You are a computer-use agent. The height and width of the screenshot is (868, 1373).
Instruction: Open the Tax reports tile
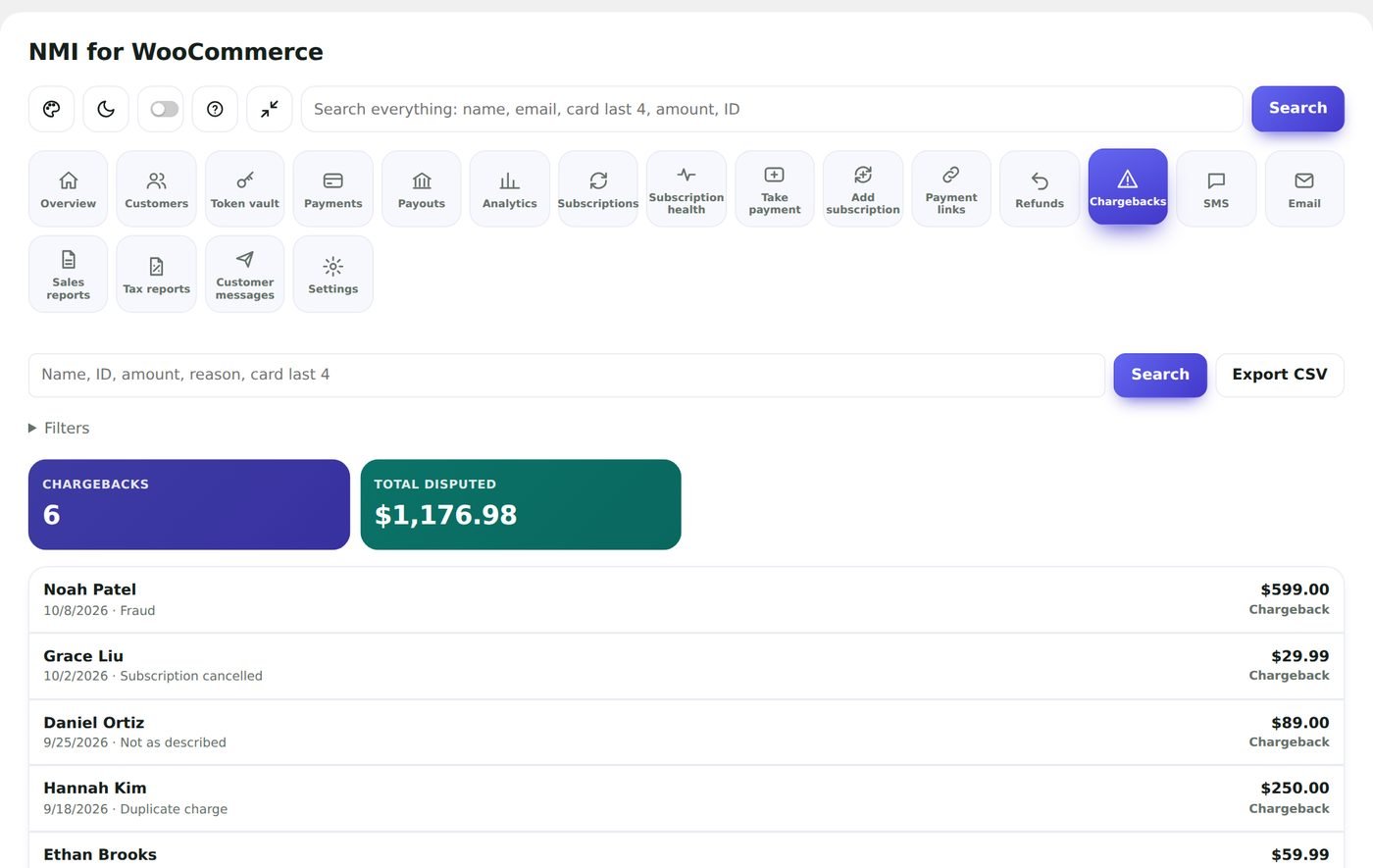coord(157,274)
